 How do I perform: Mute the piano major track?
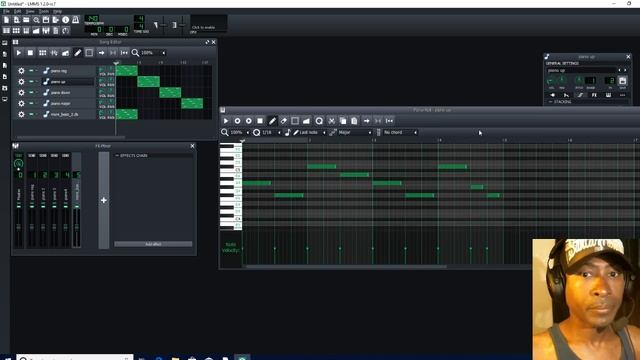click(x=31, y=104)
